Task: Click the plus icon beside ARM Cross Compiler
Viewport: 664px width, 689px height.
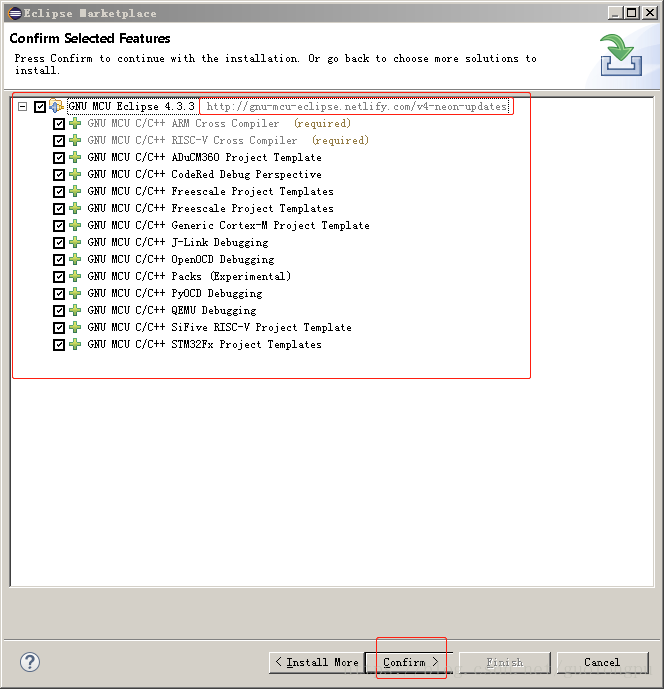Action: (x=75, y=123)
